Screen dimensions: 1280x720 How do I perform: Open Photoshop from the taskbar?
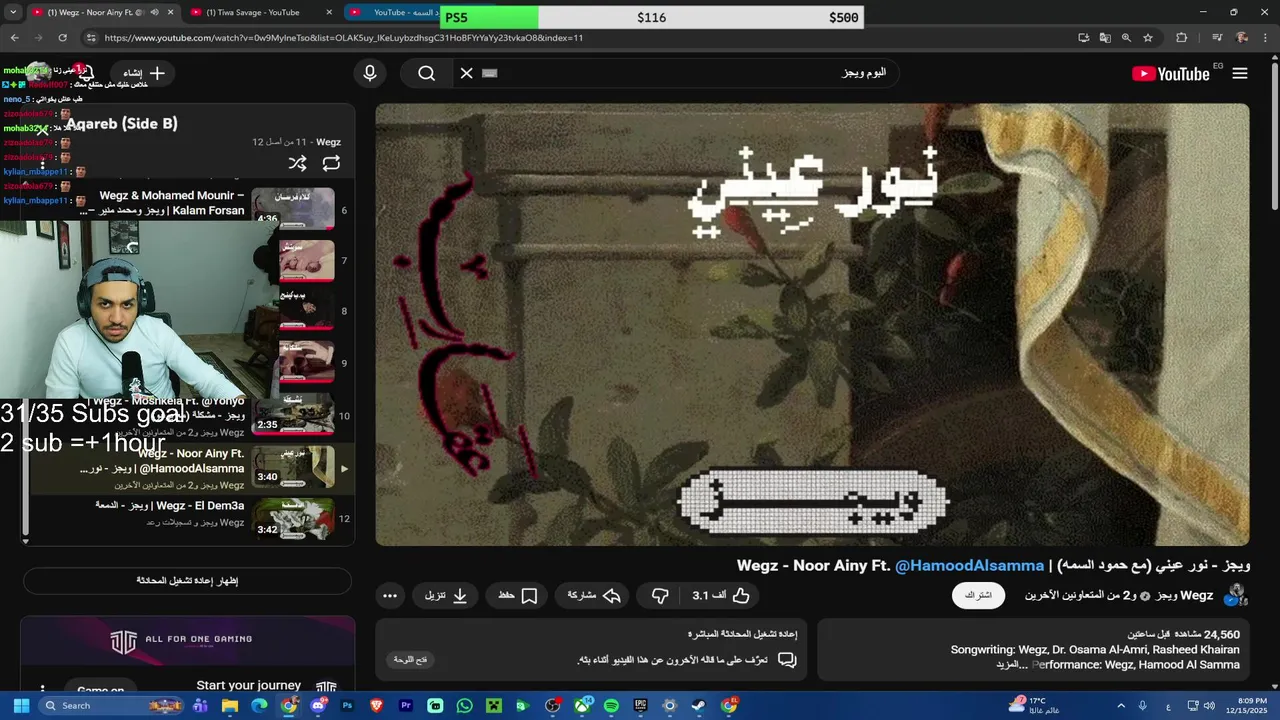(x=347, y=706)
